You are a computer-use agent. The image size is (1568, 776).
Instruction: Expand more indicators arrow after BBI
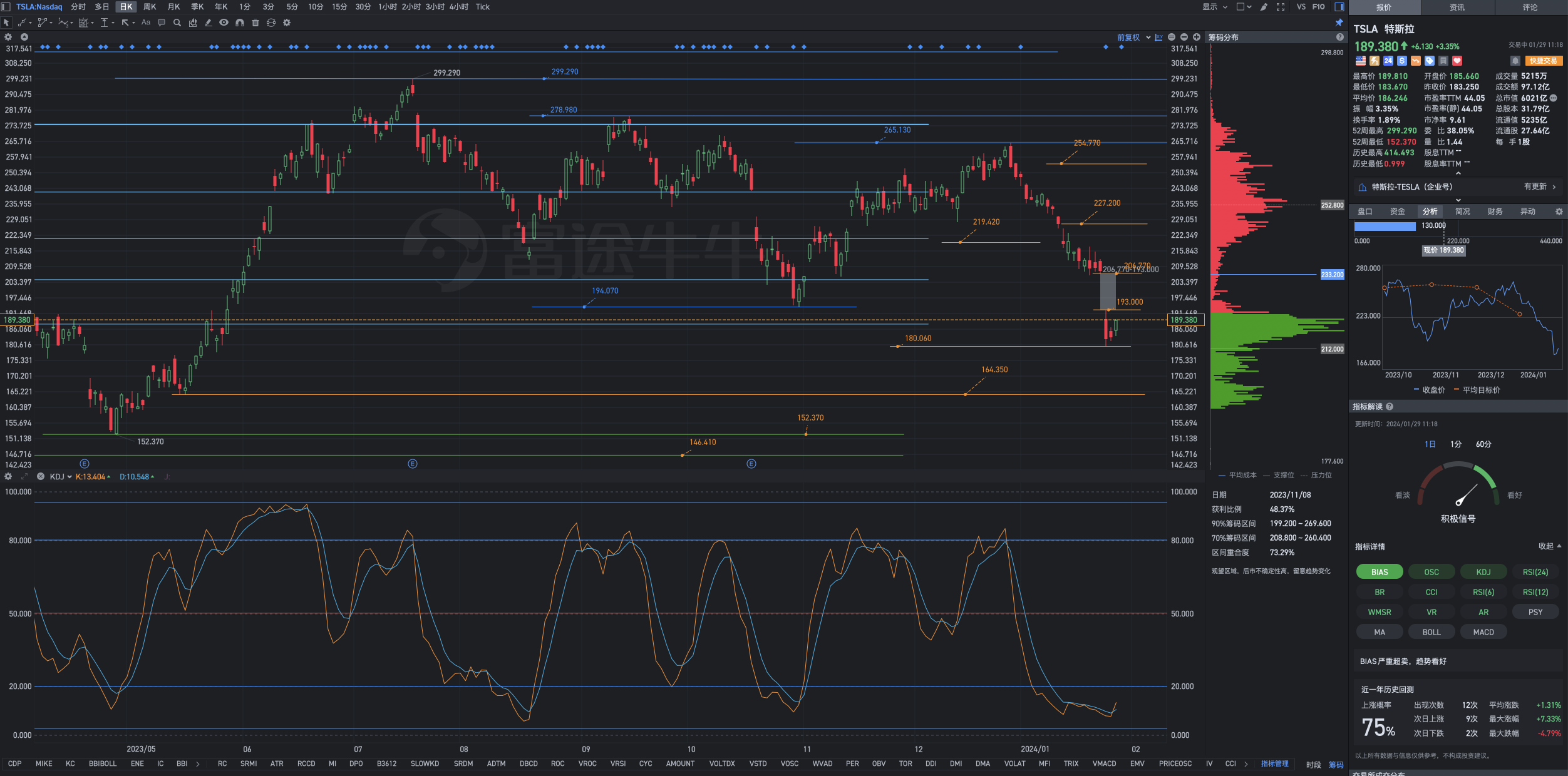pyautogui.click(x=198, y=764)
